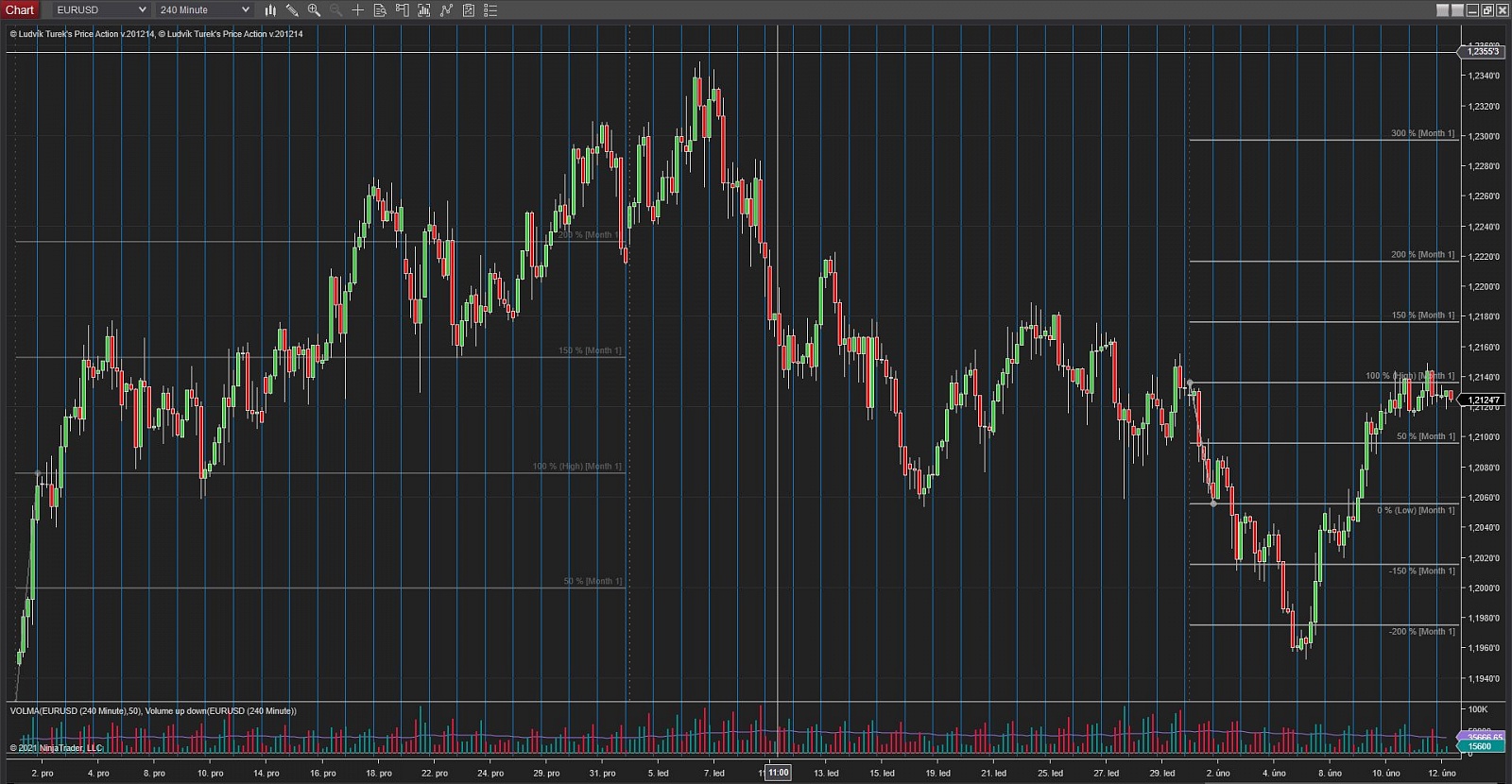Click the zoom out magnifier icon
This screenshot has height=784, width=1512.
tap(335, 10)
